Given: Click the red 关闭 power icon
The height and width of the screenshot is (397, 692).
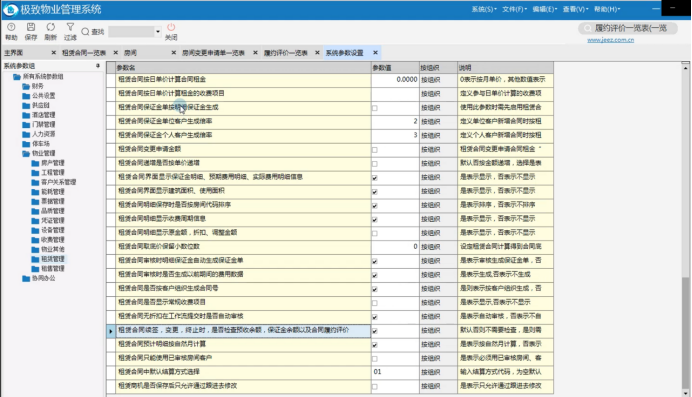Looking at the screenshot, I should pyautogui.click(x=171, y=27).
